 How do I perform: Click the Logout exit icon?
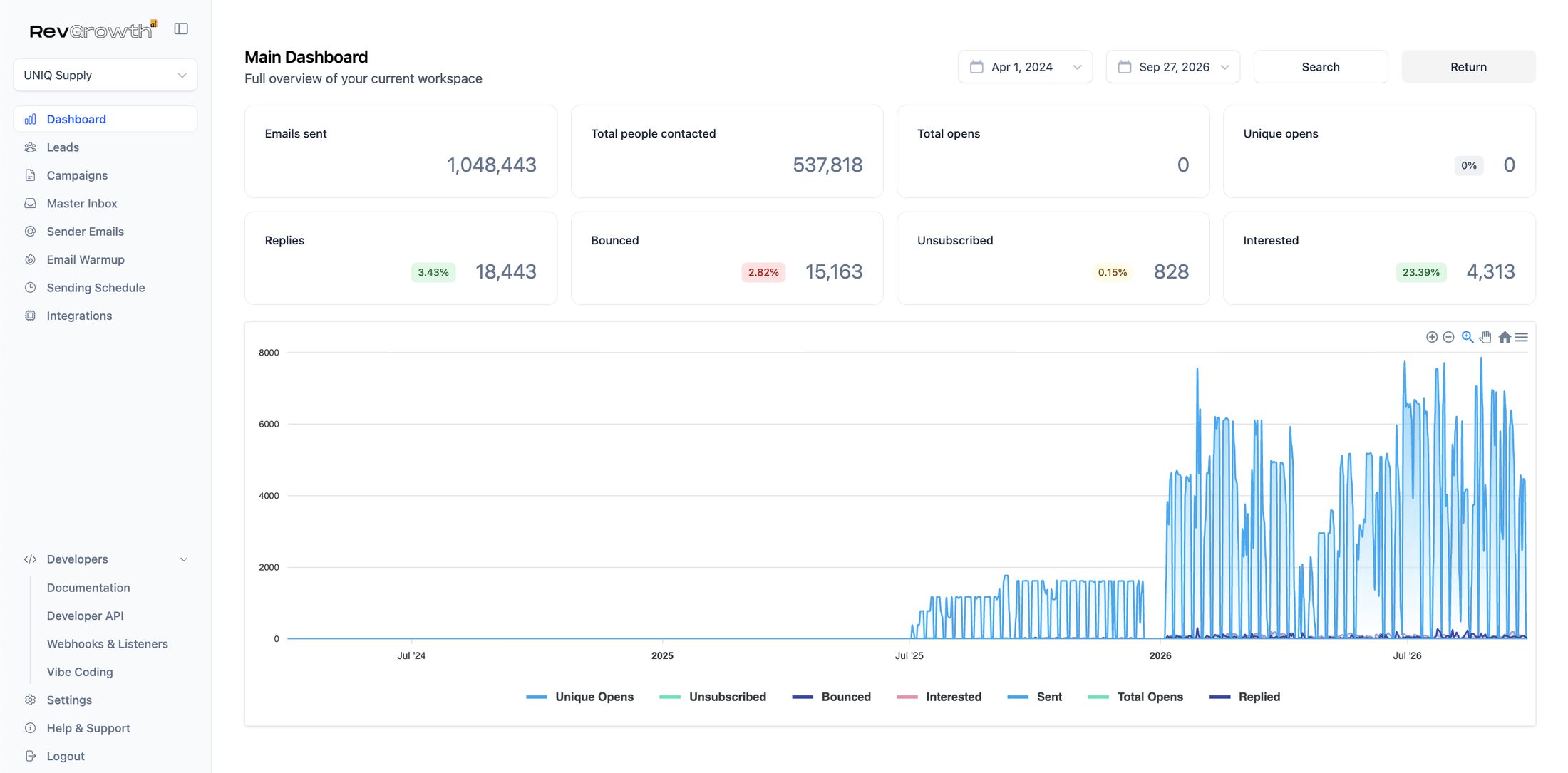tap(30, 756)
